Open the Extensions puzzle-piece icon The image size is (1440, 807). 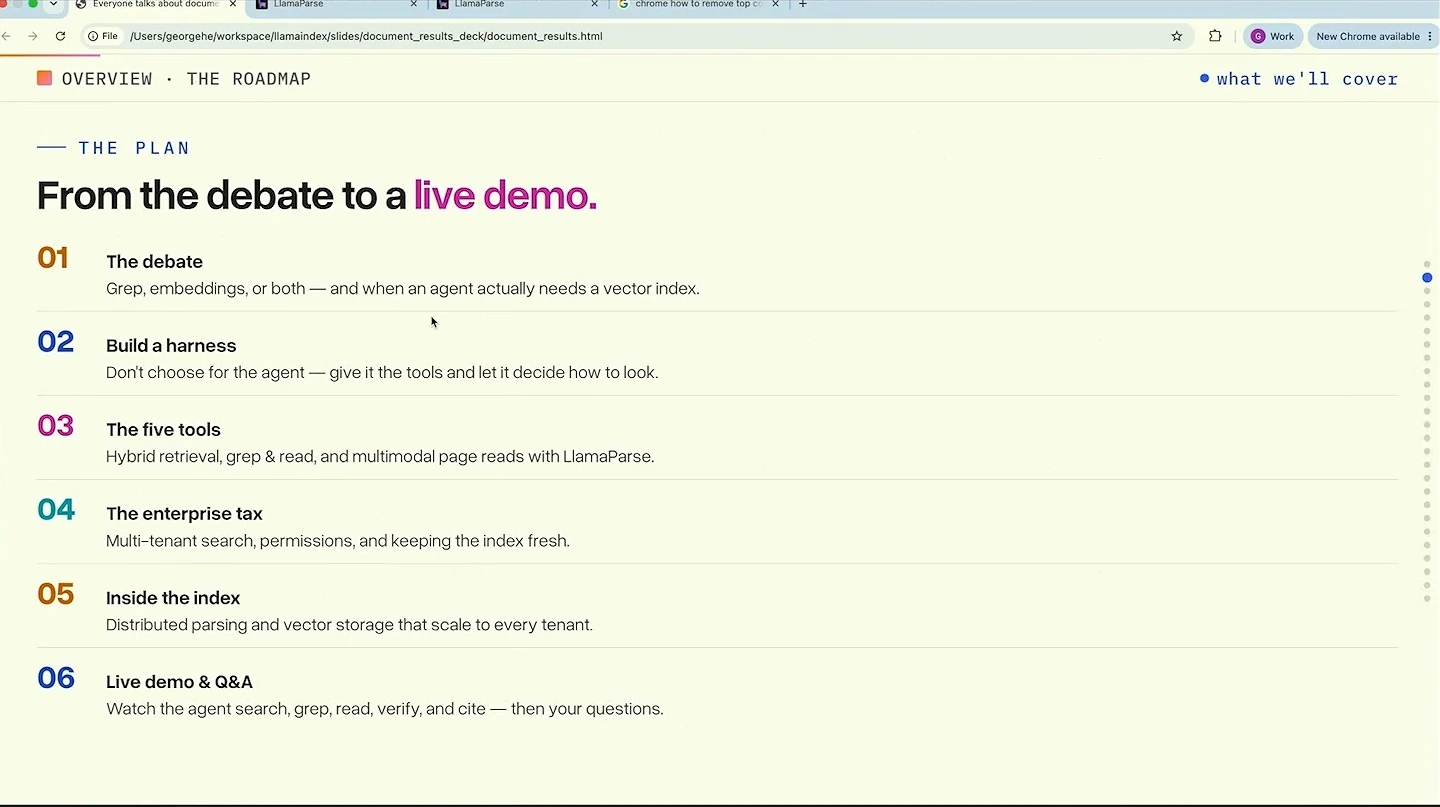pos(1215,36)
